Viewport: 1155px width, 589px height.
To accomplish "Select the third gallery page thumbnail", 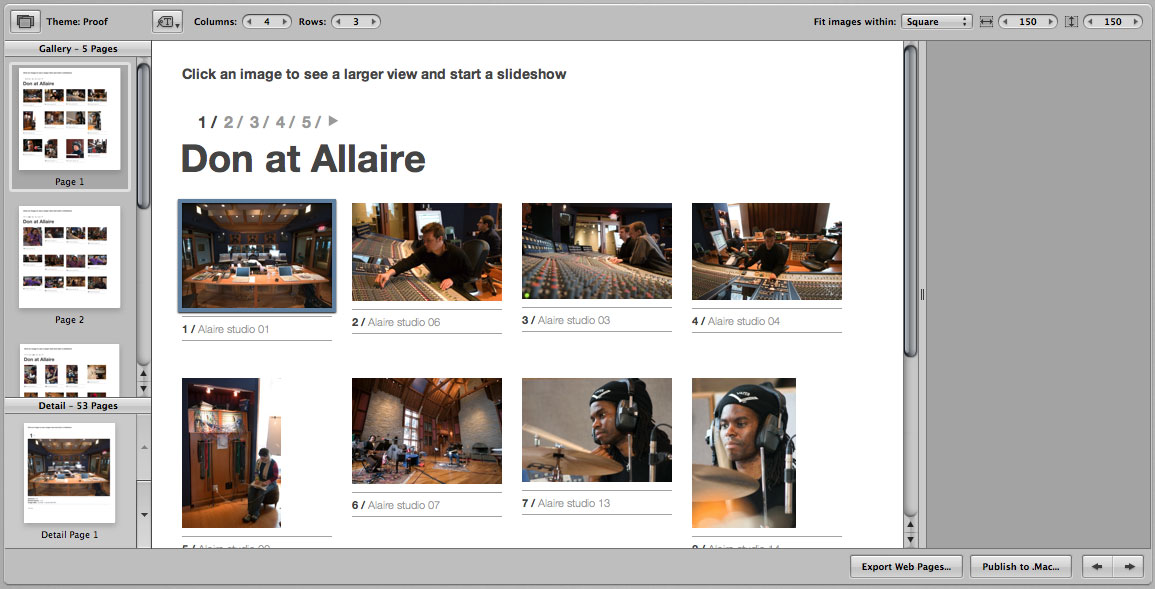I will click(x=69, y=370).
